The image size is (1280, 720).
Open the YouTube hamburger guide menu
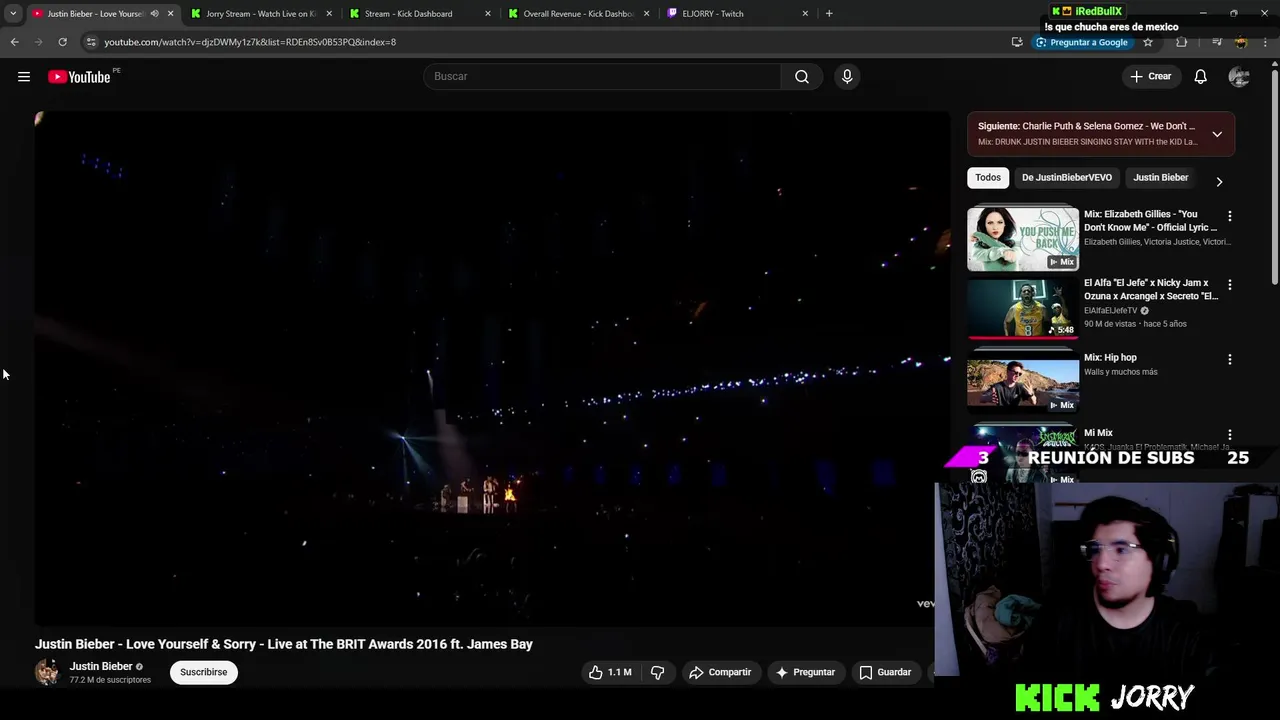pyautogui.click(x=24, y=77)
